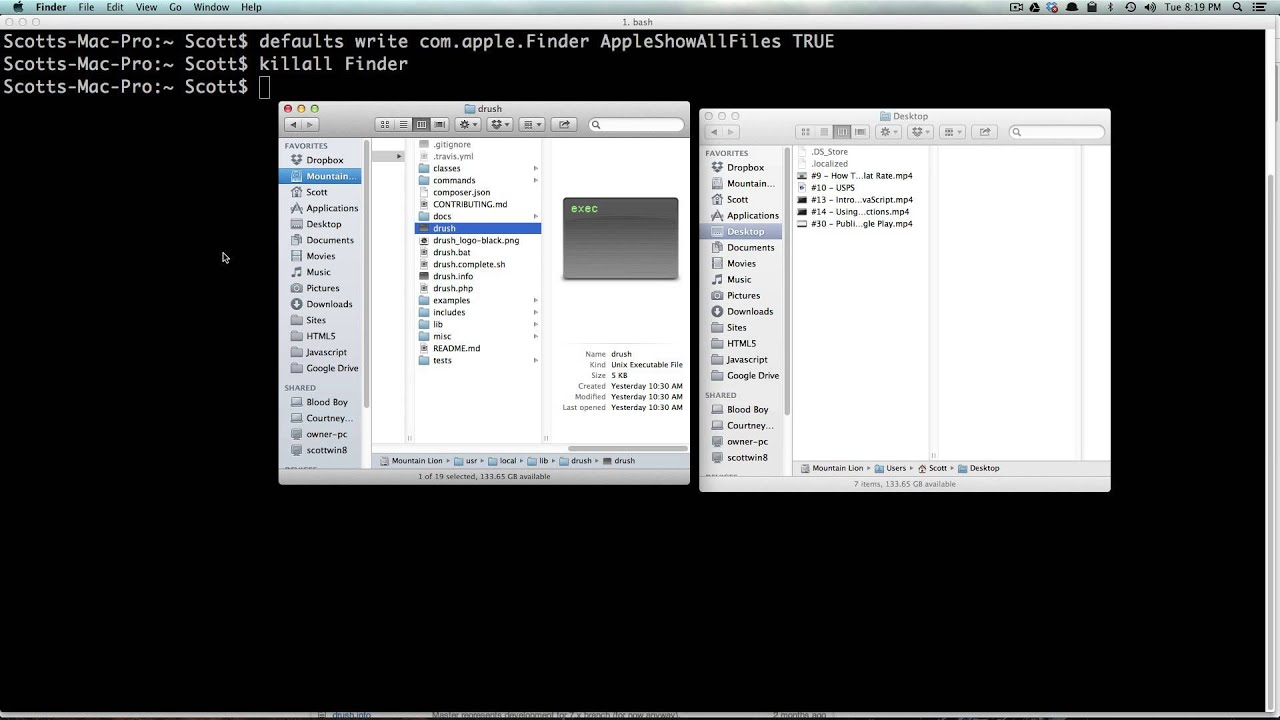Expand the classes folder
Viewport: 1280px width, 720px height.
[536, 168]
